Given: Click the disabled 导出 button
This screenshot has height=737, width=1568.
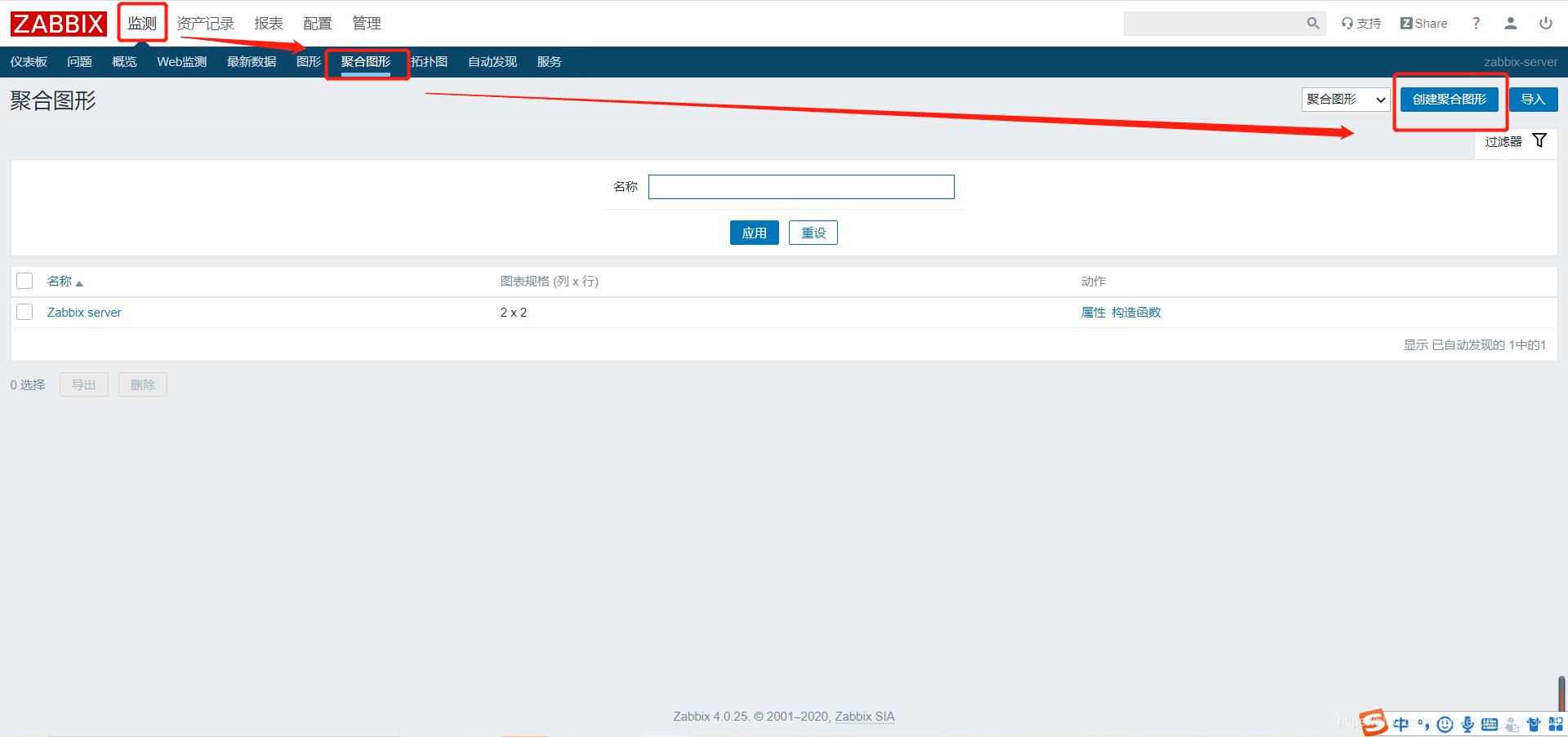Looking at the screenshot, I should (x=84, y=384).
